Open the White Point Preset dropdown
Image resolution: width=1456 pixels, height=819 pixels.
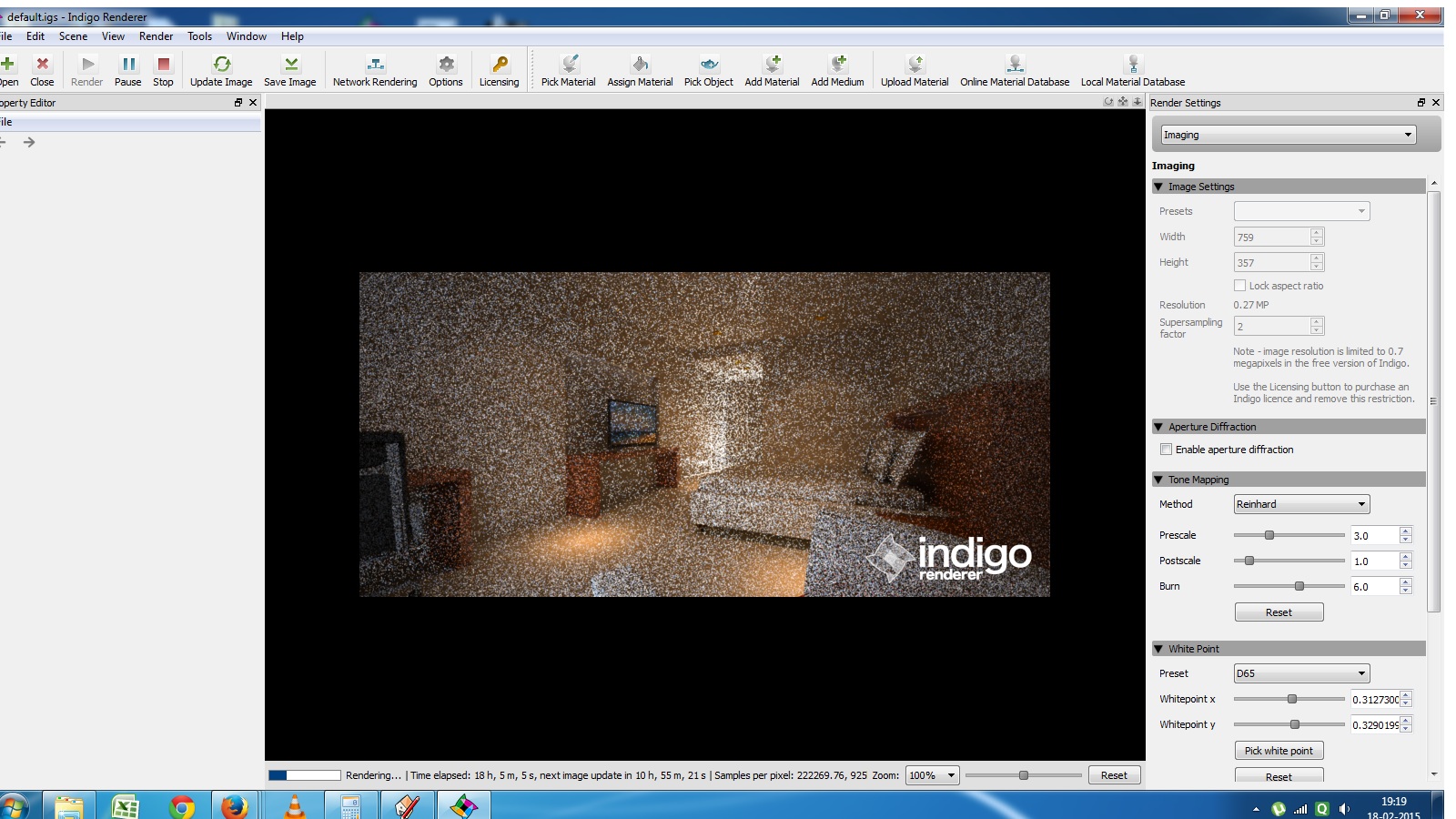pos(1301,673)
